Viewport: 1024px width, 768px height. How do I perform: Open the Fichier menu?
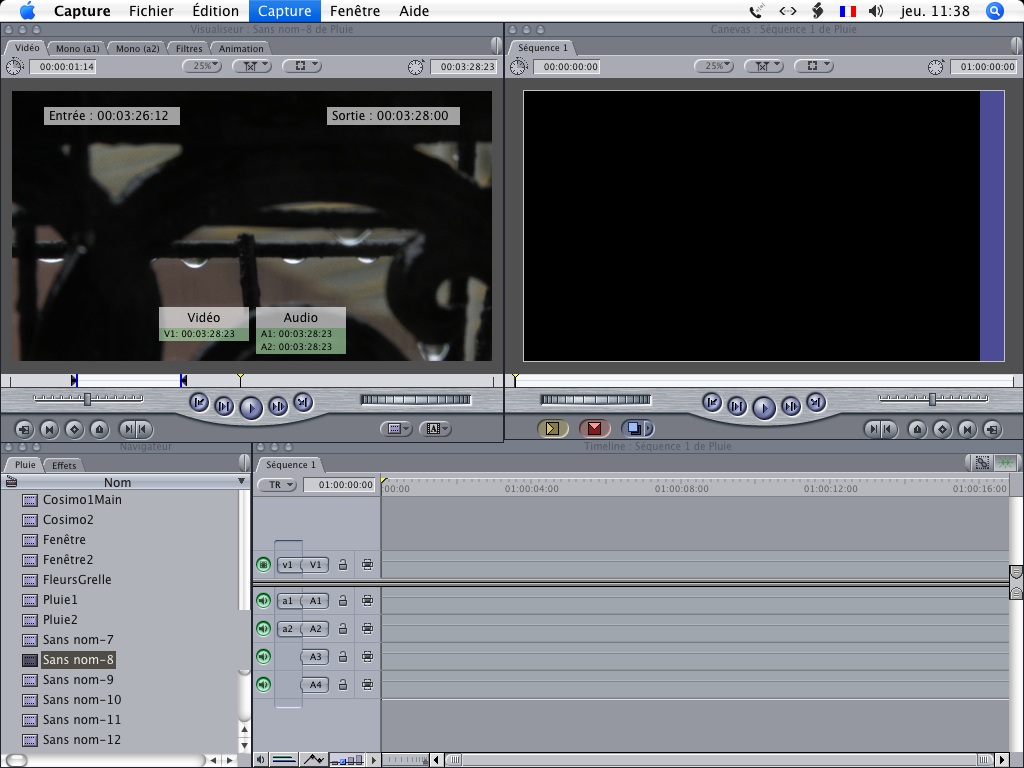151,11
